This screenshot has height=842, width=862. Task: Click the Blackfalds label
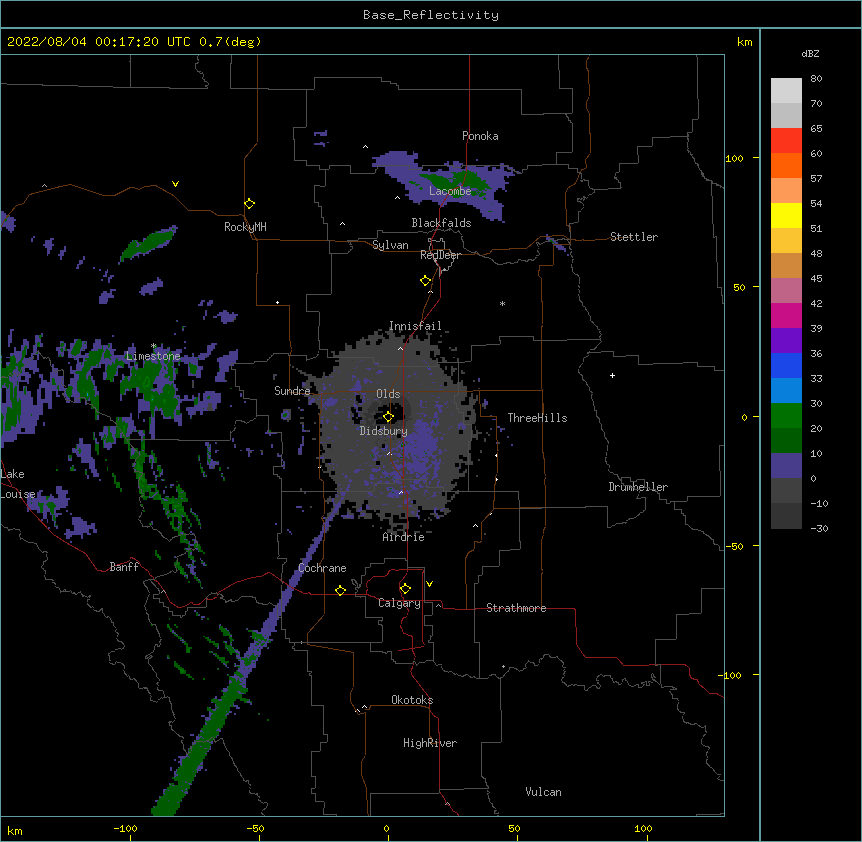click(441, 223)
